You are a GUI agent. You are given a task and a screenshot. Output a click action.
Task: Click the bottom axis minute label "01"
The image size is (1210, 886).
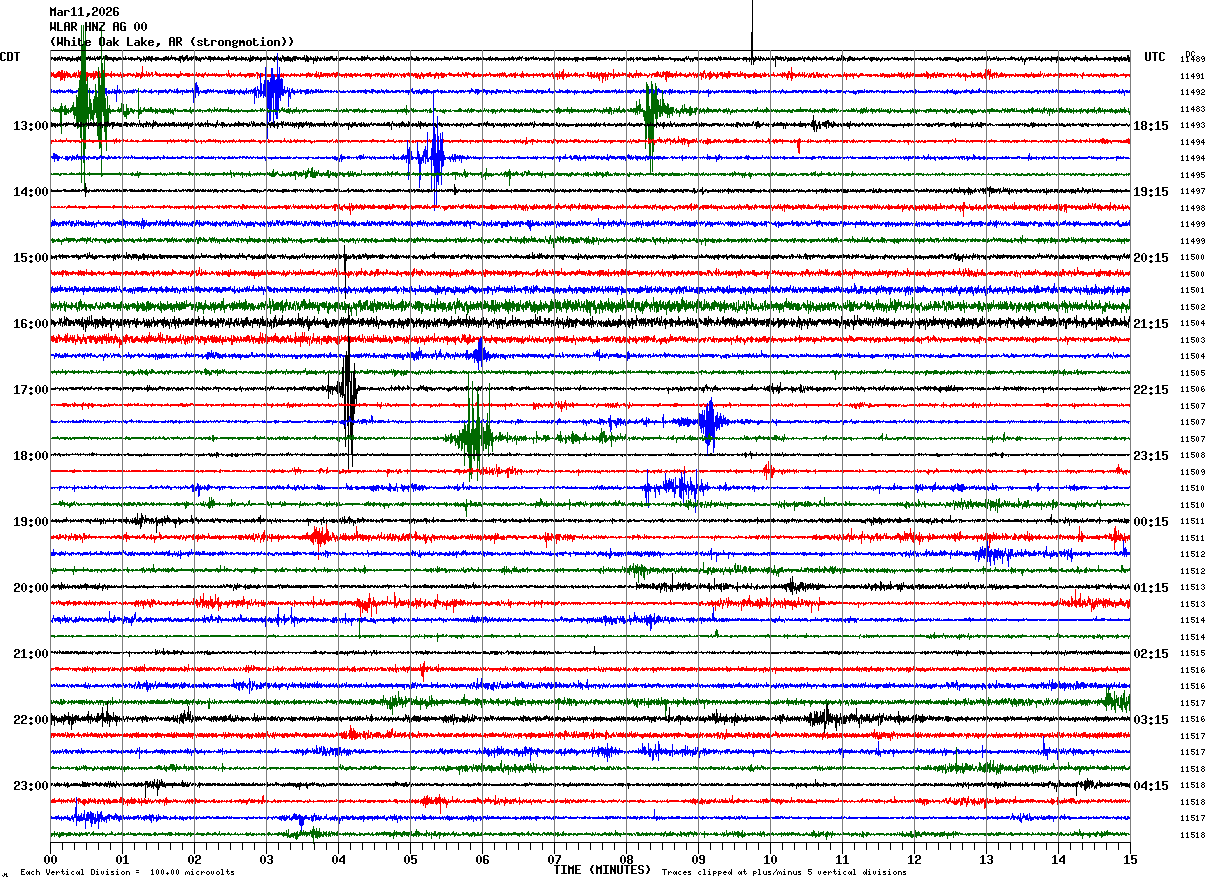click(x=122, y=859)
